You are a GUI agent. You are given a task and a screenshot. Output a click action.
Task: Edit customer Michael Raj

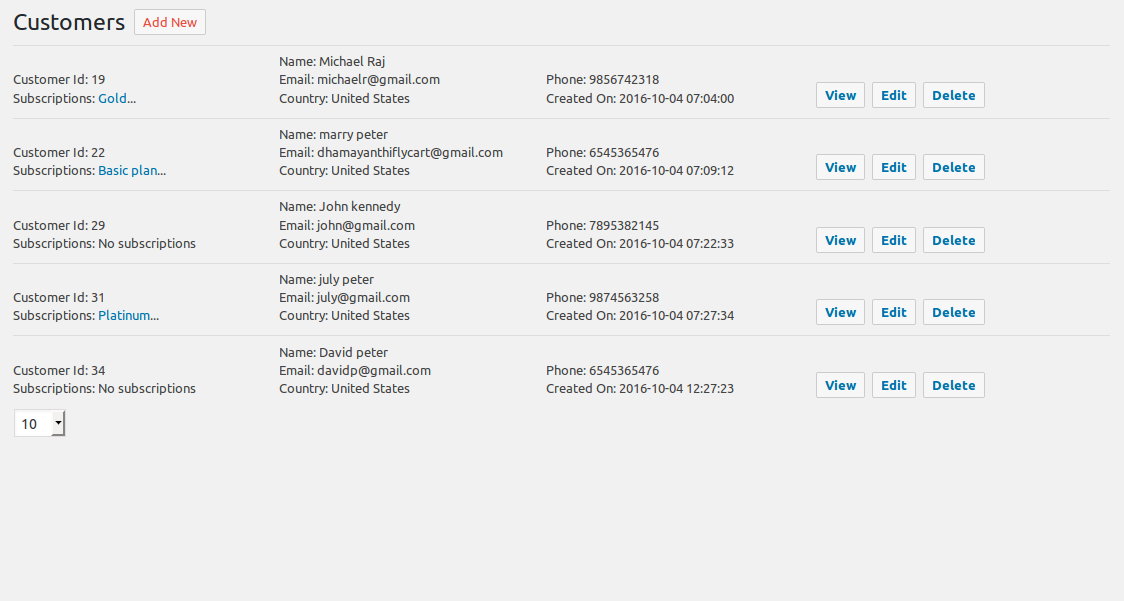[893, 95]
